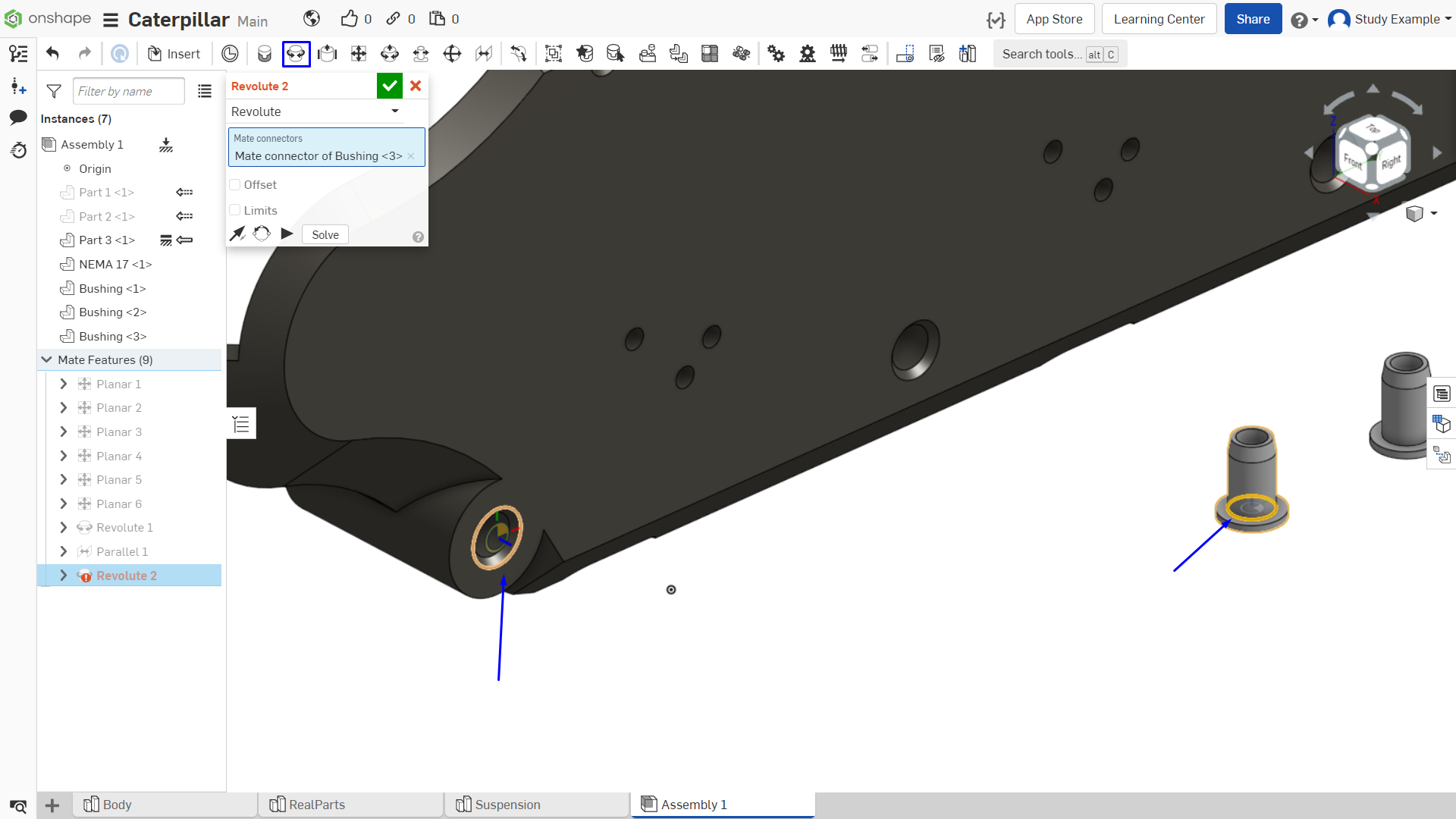The image size is (1456, 819).
Task: Open the App Store
Action: pyautogui.click(x=1054, y=19)
